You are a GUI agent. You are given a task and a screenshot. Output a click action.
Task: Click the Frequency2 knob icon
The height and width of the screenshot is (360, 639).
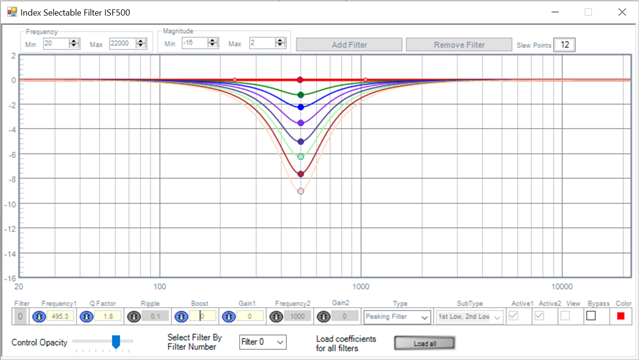pyautogui.click(x=276, y=316)
